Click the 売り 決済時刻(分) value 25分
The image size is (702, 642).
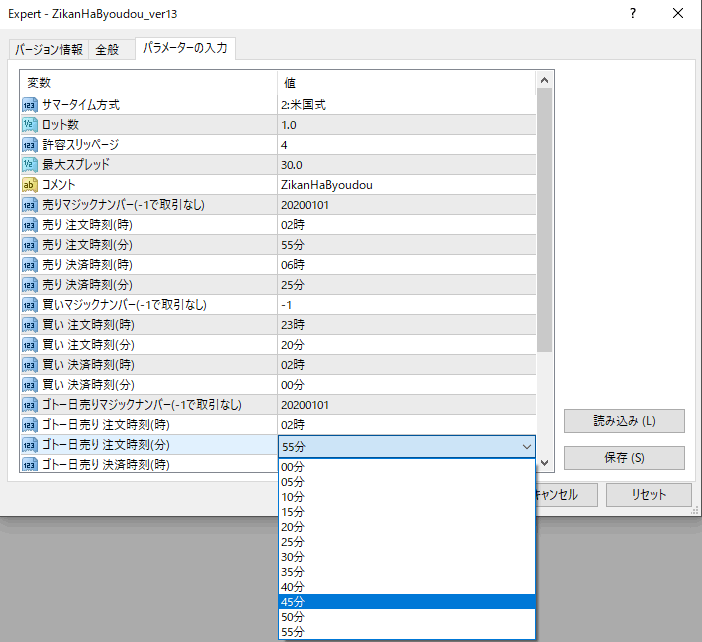293,285
